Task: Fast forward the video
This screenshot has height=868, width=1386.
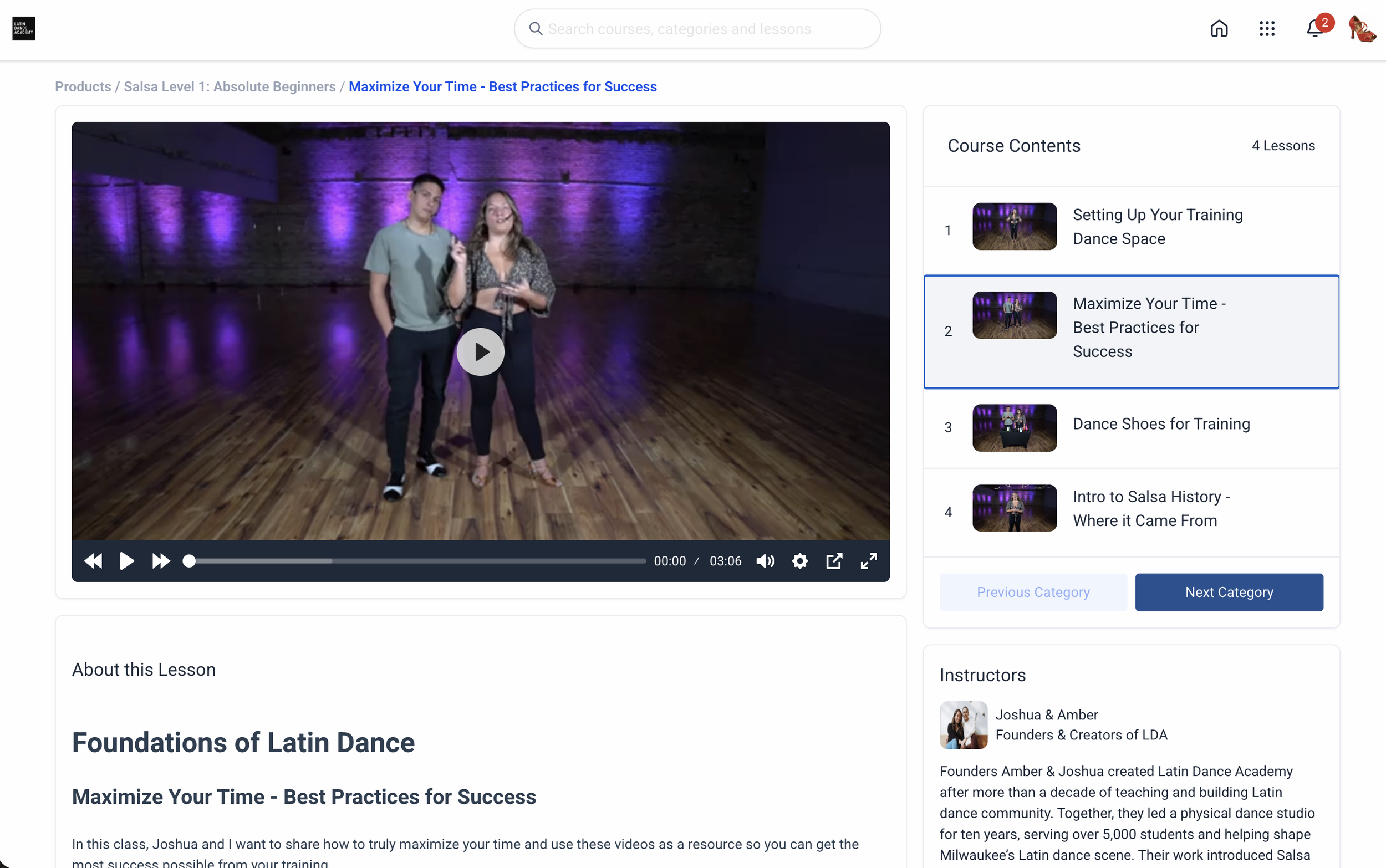Action: tap(161, 561)
